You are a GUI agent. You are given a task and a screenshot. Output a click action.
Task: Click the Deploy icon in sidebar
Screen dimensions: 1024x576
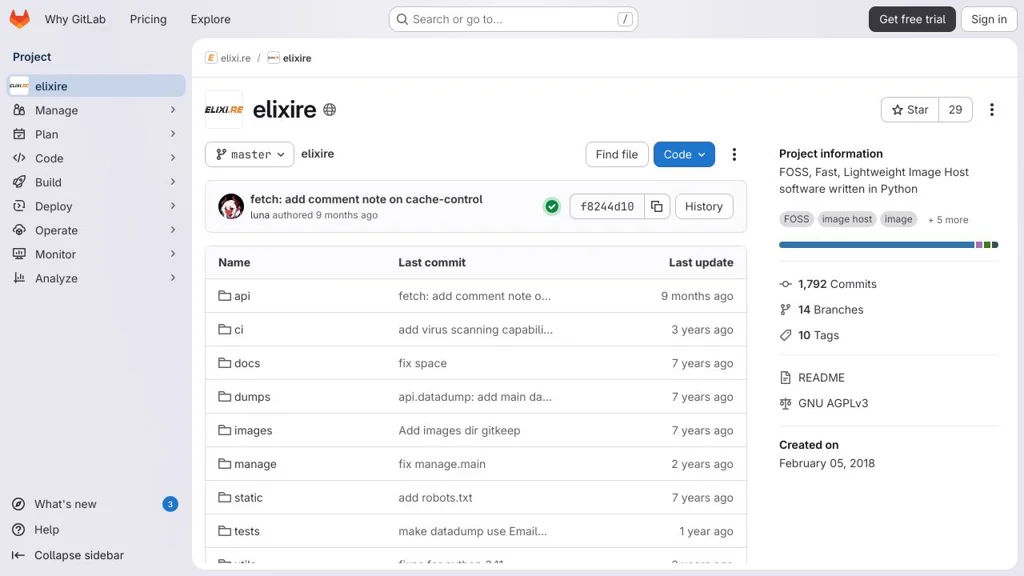[x=19, y=206]
